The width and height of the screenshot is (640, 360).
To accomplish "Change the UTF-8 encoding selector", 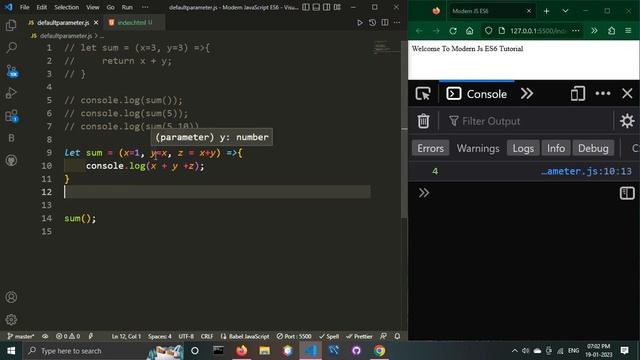I will point(186,336).
